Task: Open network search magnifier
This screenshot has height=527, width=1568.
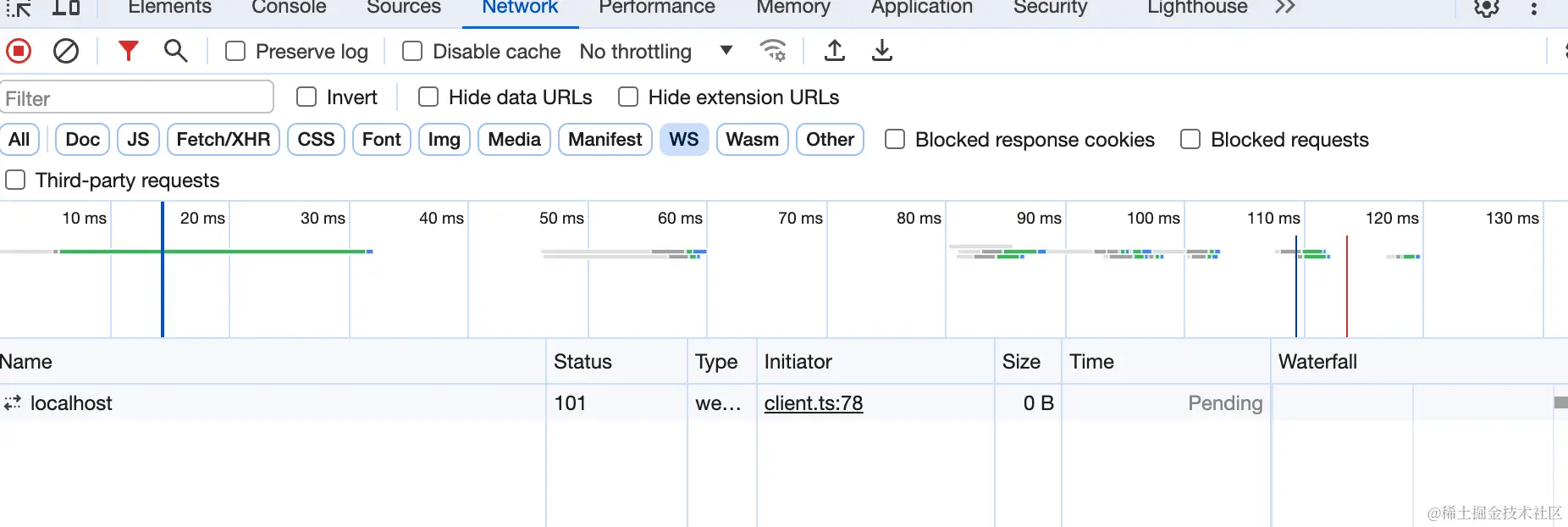Action: click(x=175, y=52)
